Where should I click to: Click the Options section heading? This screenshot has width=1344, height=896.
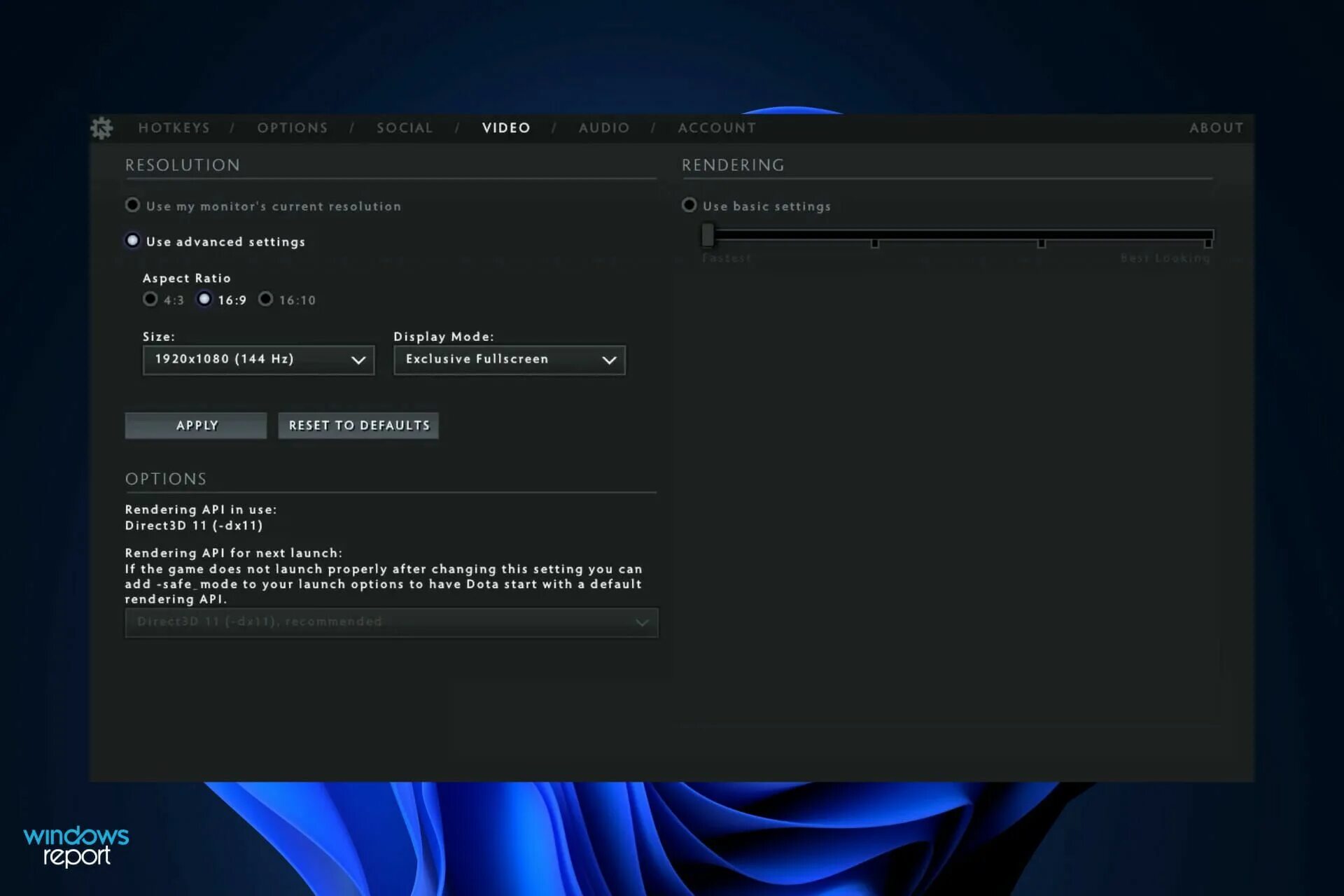click(166, 479)
